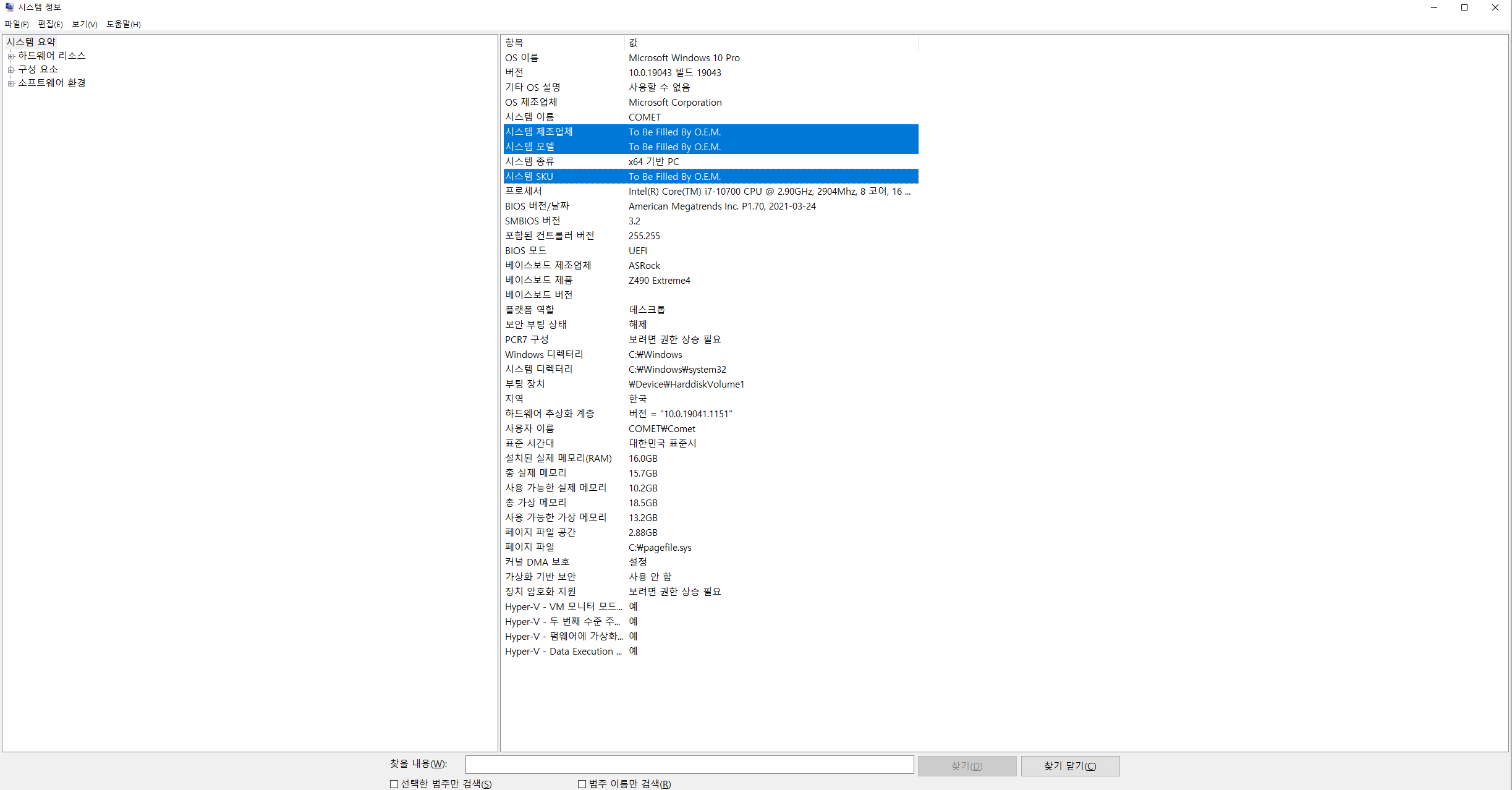Maximize the 시스템 정보 window
The width and height of the screenshot is (1512, 790).
[x=1464, y=7]
